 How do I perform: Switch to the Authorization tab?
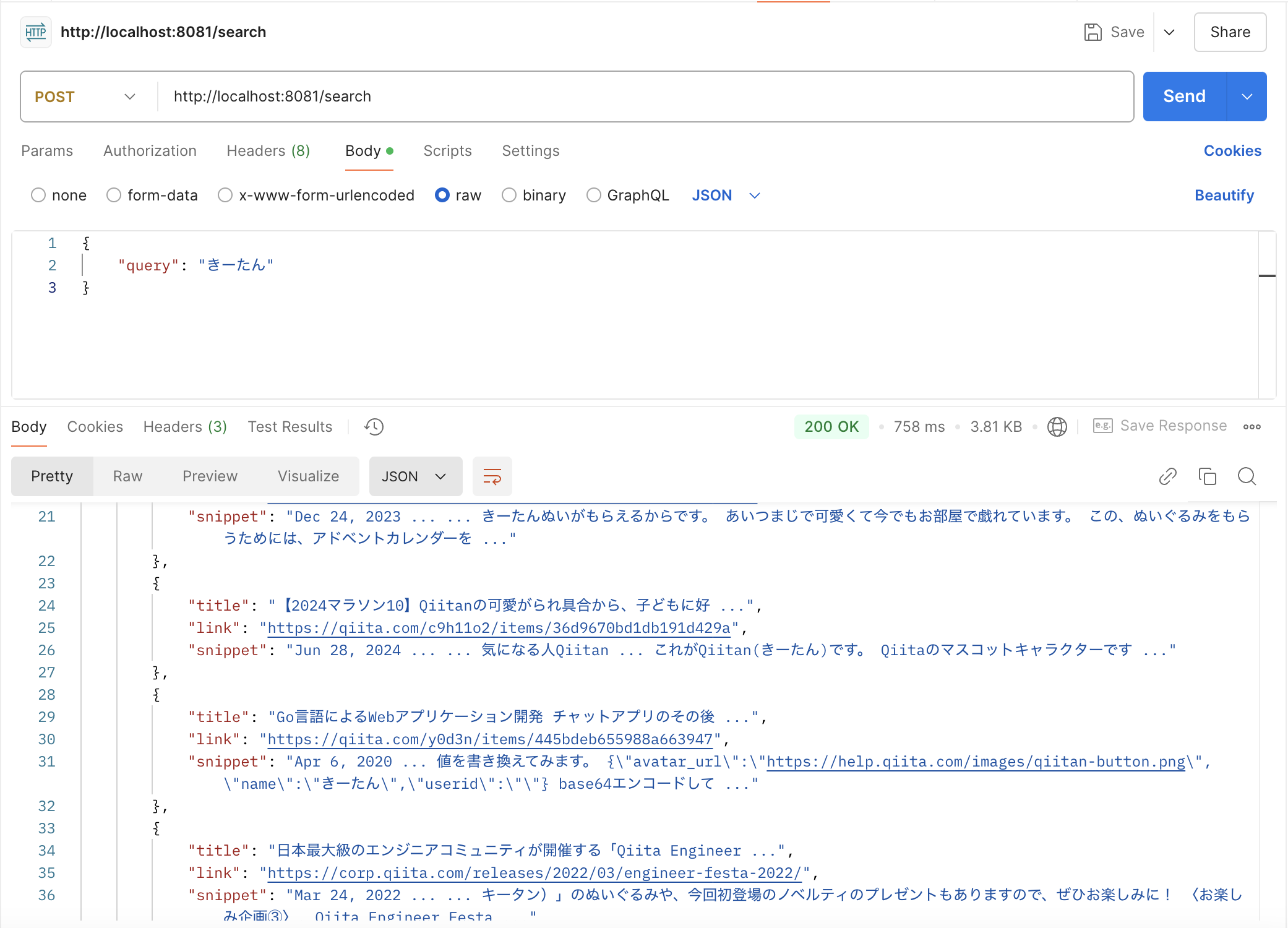click(150, 150)
